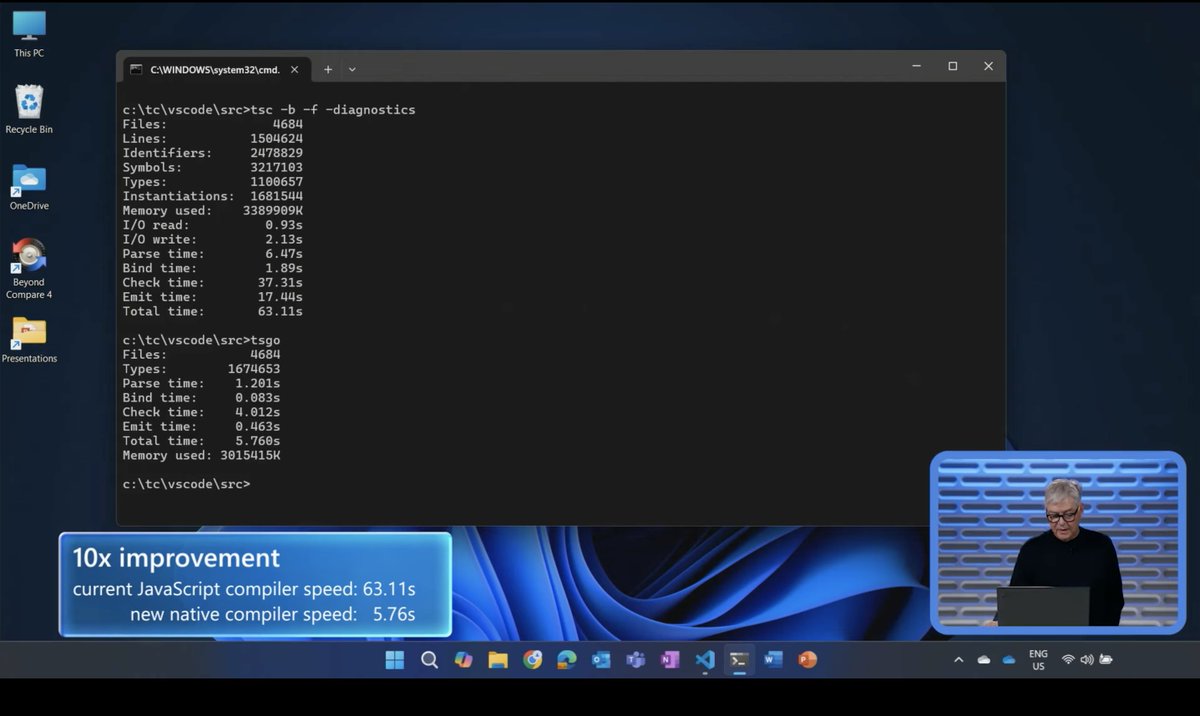Close the cmd.exe terminal tab
The height and width of the screenshot is (716, 1200).
(x=295, y=69)
